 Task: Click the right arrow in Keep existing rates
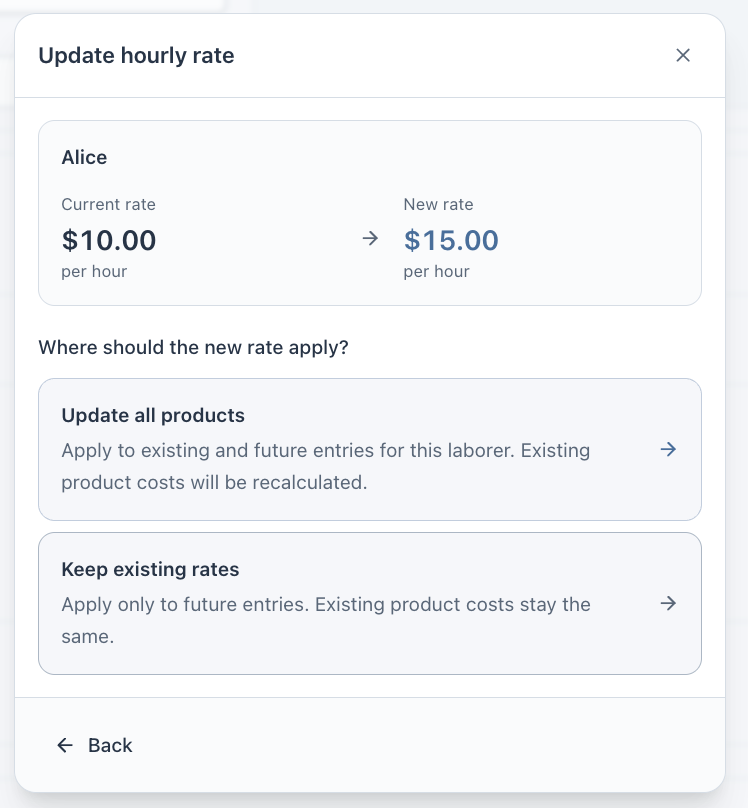click(668, 603)
